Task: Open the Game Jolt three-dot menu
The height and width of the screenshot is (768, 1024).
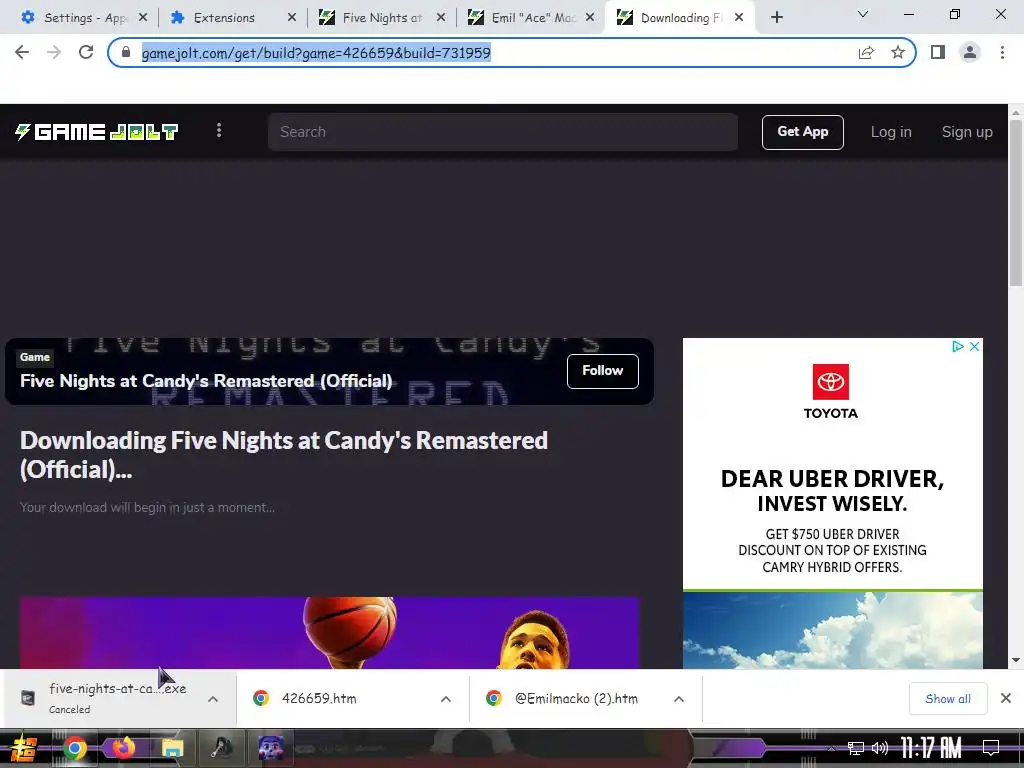Action: click(219, 131)
